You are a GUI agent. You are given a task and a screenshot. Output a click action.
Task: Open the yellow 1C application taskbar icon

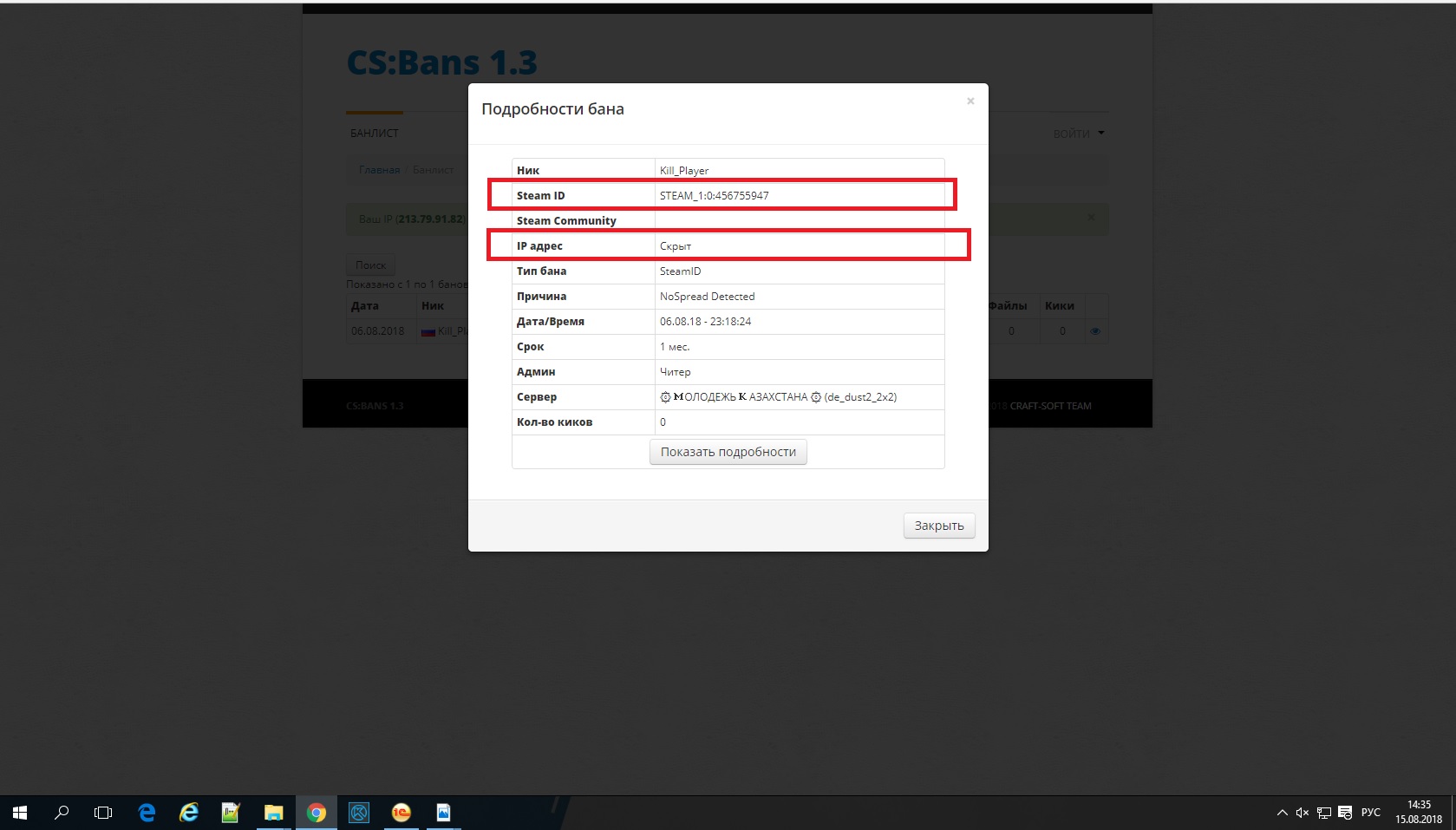402,813
